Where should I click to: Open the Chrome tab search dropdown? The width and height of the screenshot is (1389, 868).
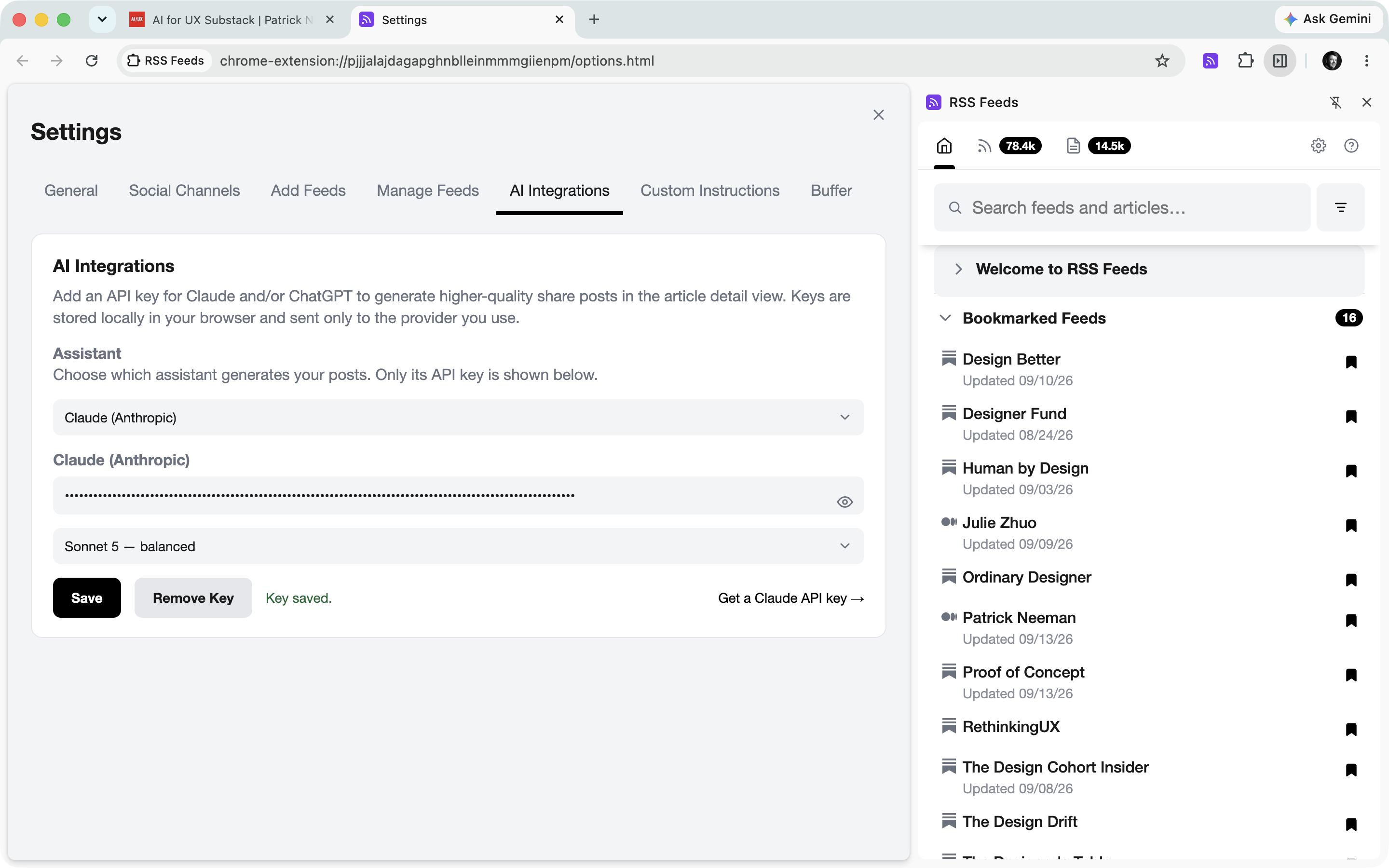102,19
